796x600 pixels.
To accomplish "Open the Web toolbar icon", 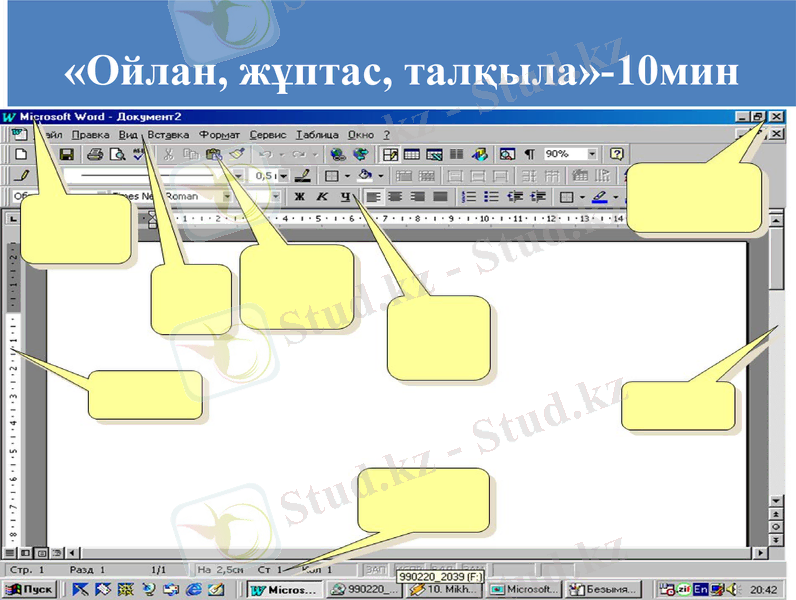I will click(x=361, y=154).
